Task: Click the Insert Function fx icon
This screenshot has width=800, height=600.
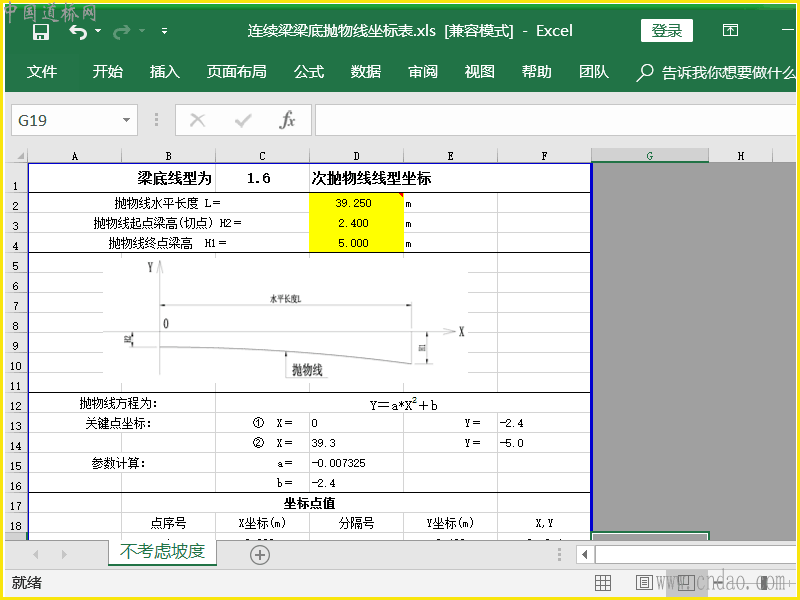Action: 287,120
